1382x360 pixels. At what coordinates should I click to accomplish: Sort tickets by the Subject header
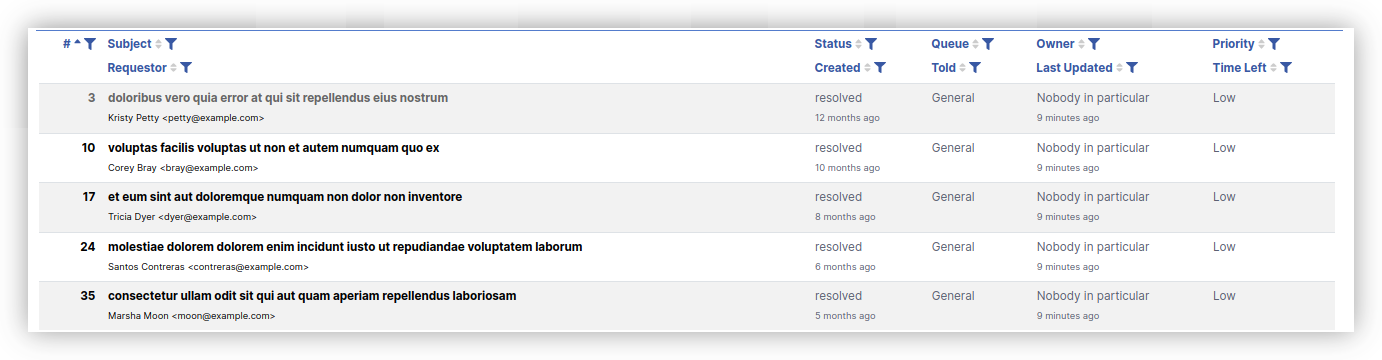click(130, 44)
